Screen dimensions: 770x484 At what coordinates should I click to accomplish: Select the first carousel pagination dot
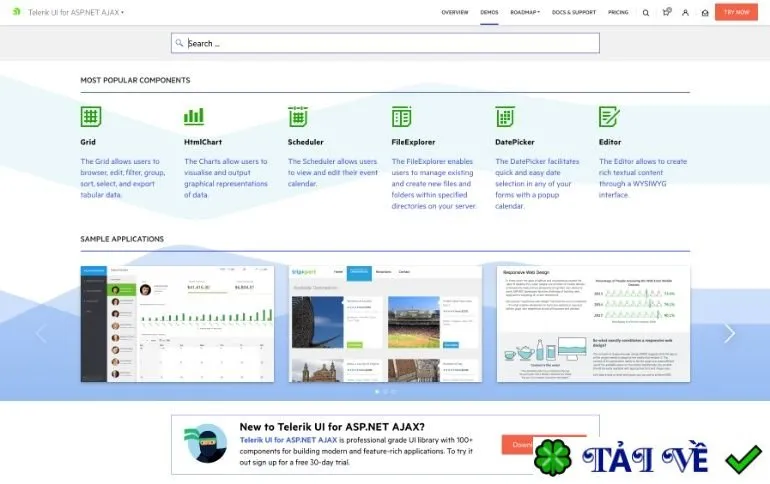coord(377,392)
